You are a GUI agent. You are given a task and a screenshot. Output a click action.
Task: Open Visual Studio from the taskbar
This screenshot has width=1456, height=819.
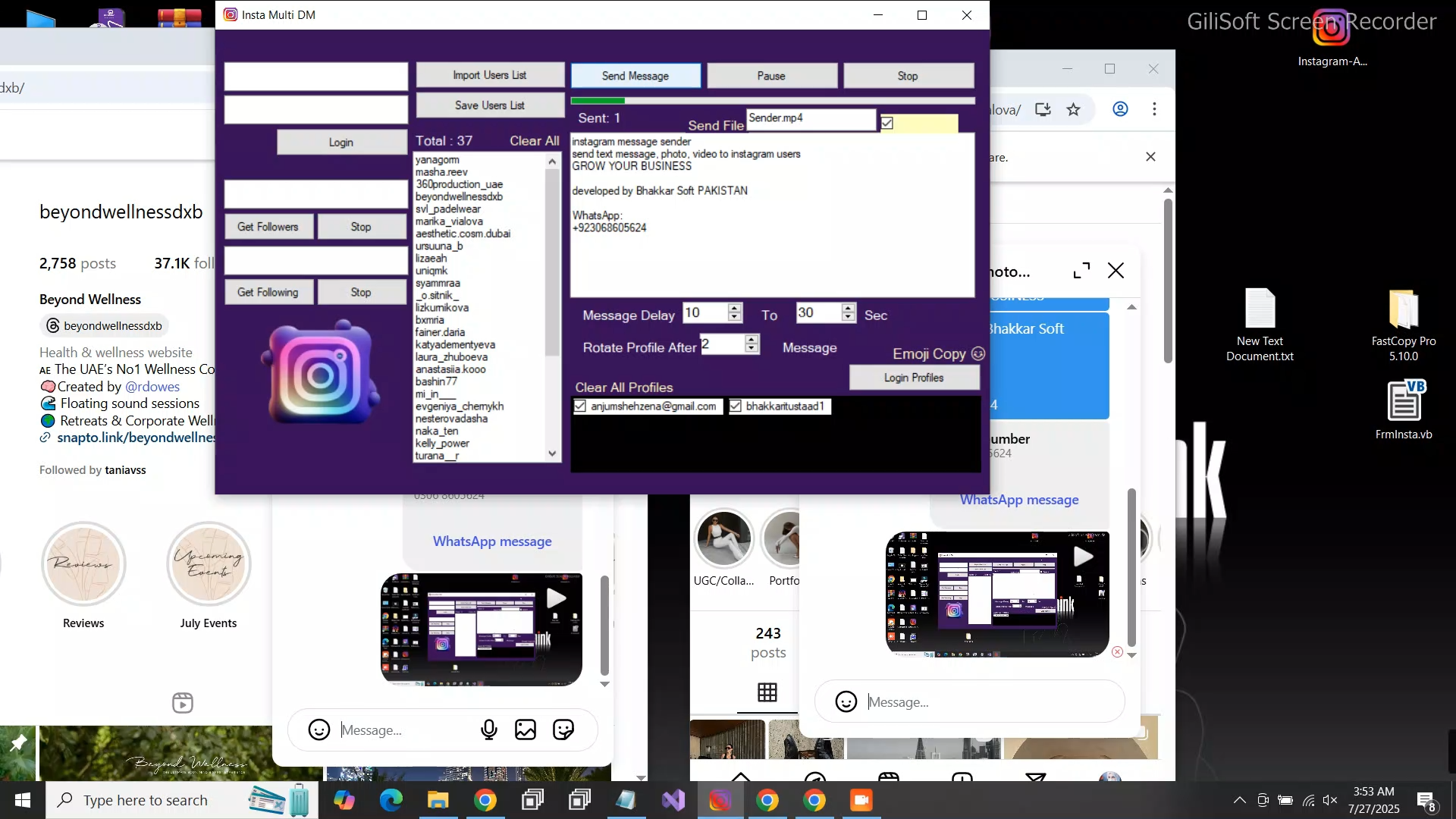coord(673,800)
